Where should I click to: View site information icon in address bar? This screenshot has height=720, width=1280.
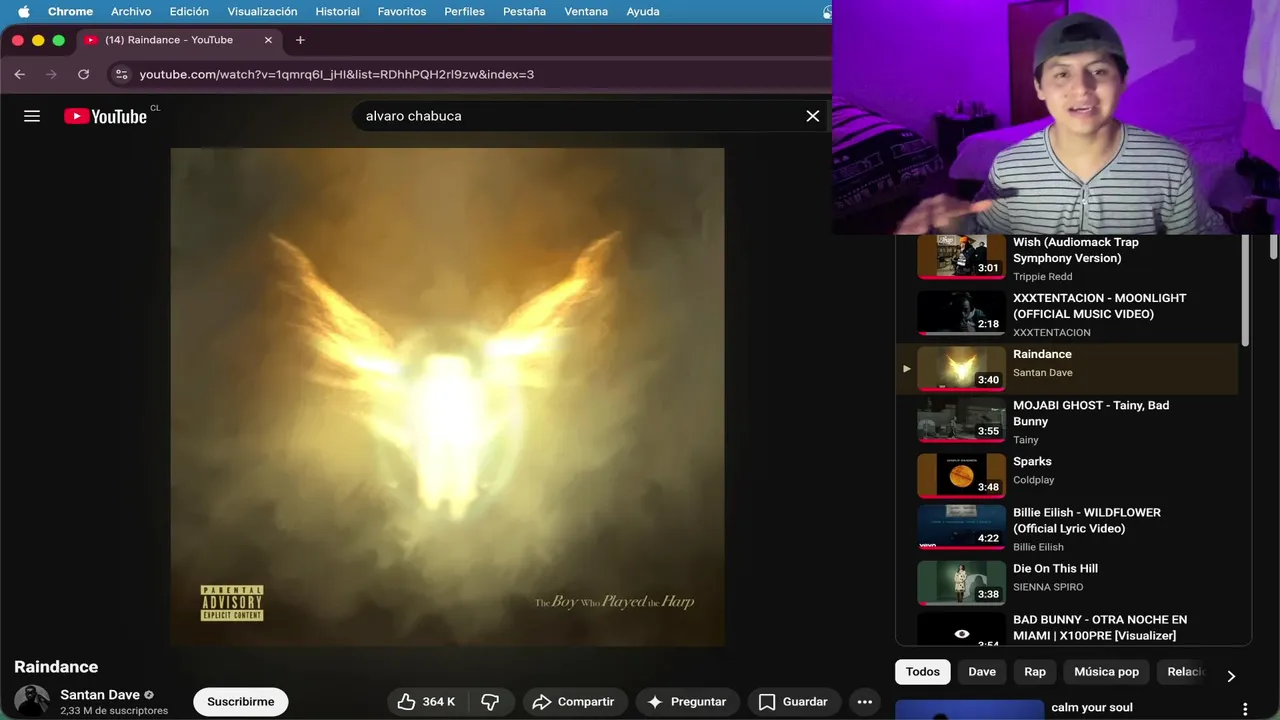121,74
